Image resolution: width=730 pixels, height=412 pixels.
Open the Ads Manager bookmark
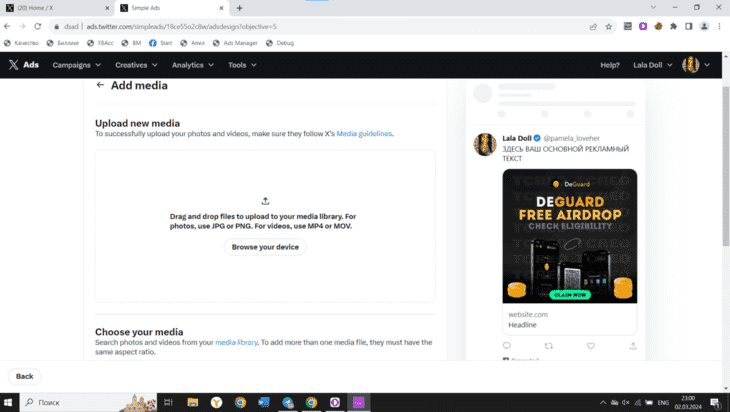coord(236,43)
